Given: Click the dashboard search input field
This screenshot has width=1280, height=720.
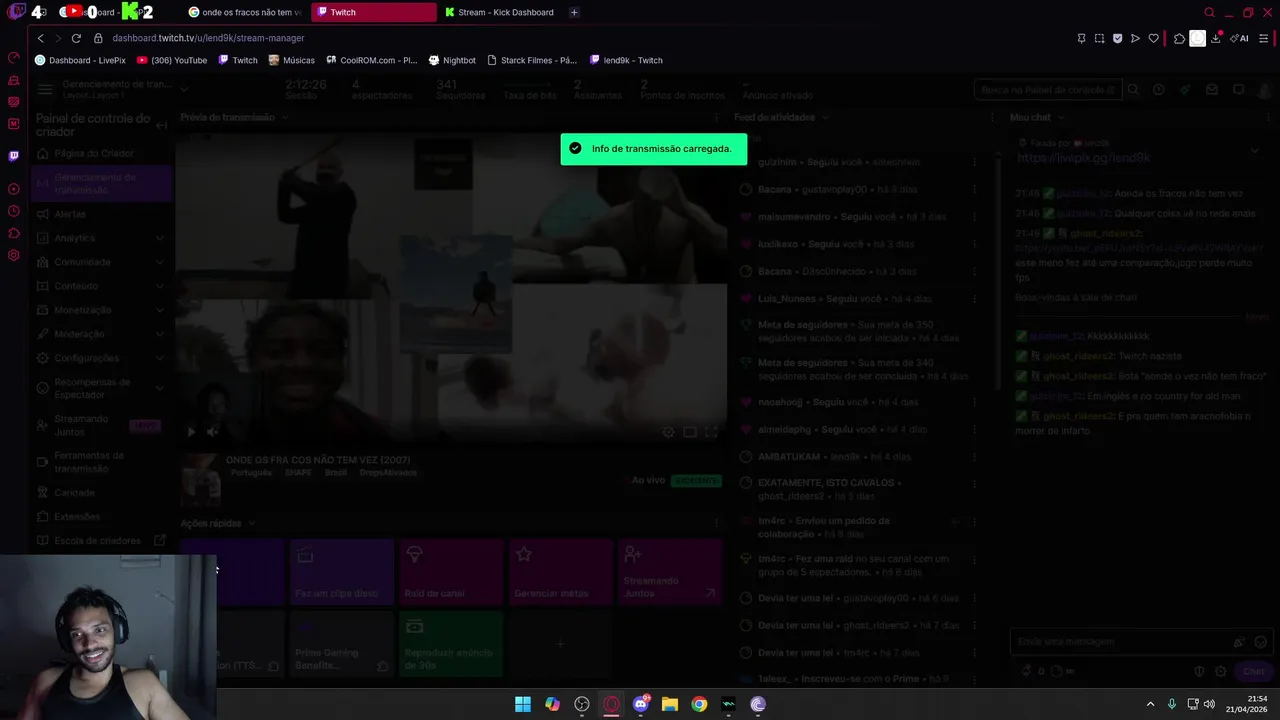Looking at the screenshot, I should click(1047, 90).
